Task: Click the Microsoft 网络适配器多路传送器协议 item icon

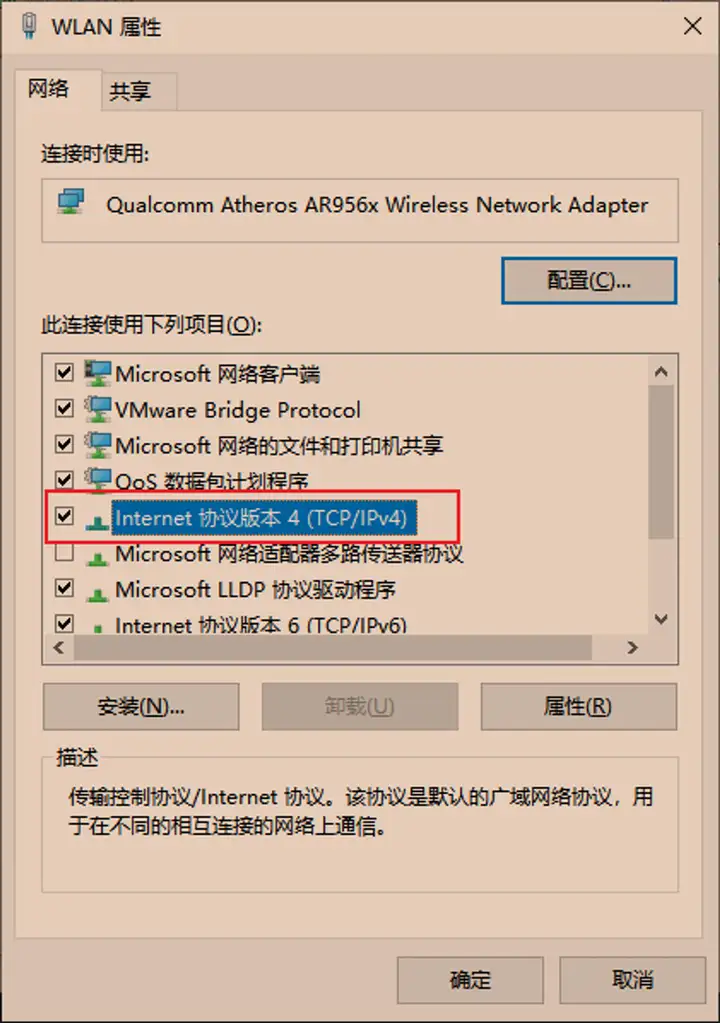Action: [x=98, y=555]
